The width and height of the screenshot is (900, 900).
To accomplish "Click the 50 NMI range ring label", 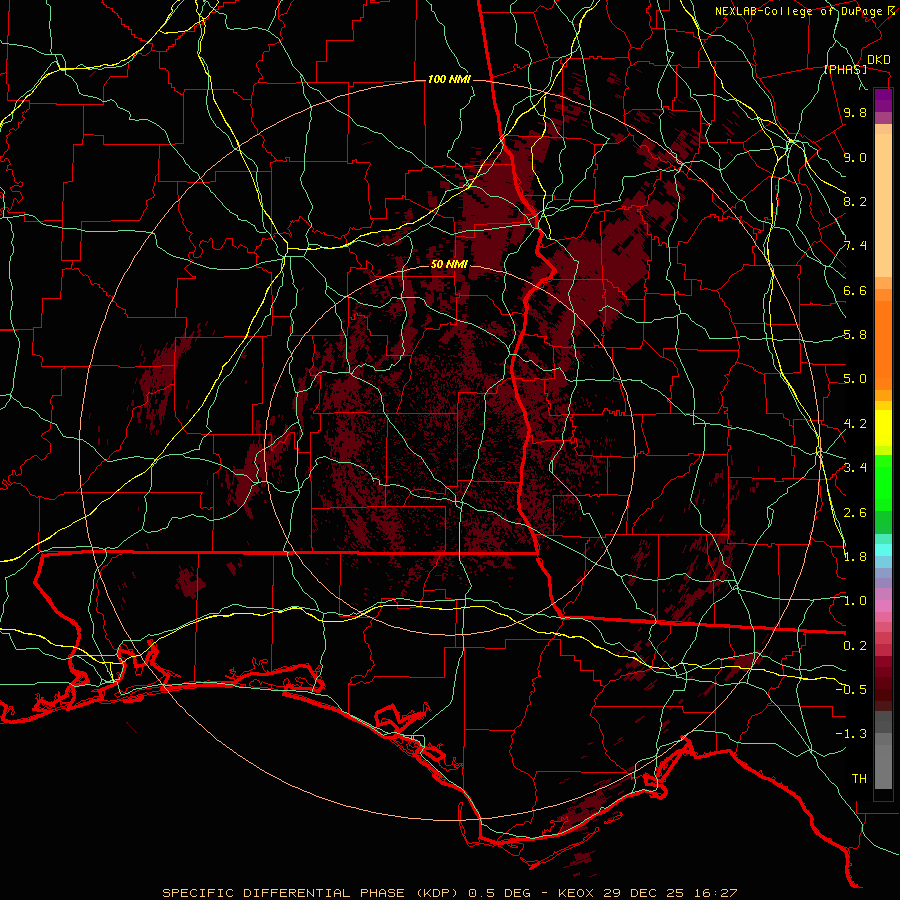I will point(449,265).
